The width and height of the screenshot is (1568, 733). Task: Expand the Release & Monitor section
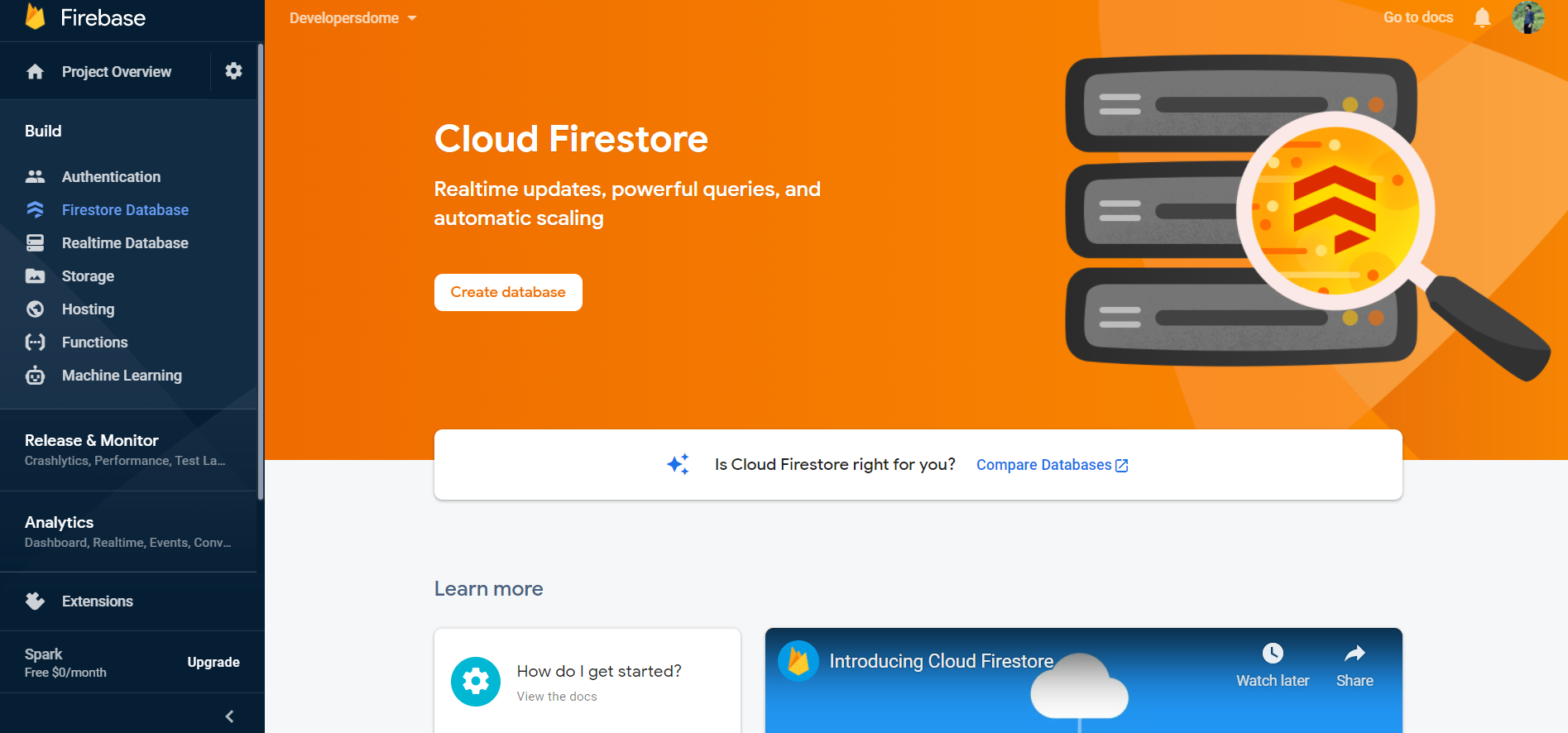(124, 449)
